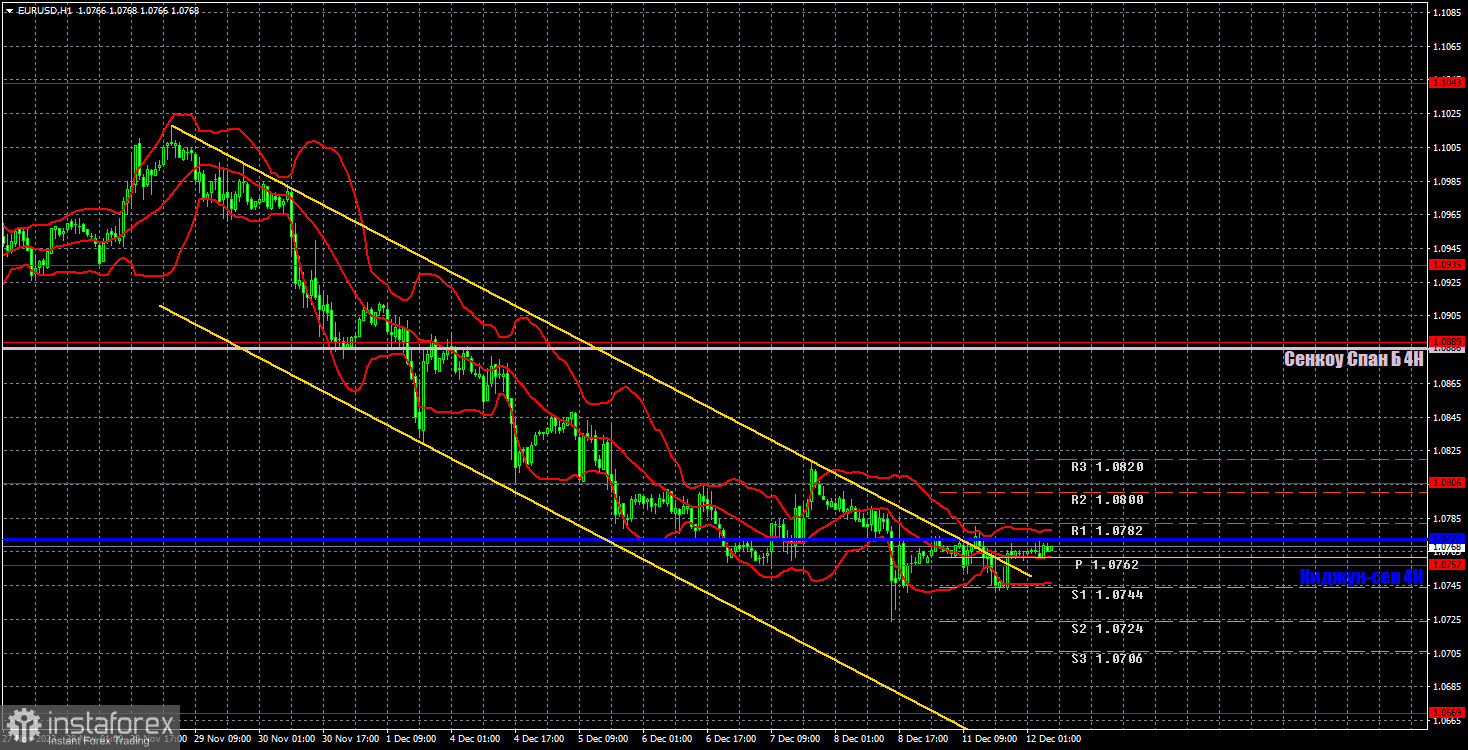1468x750 pixels.
Task: Click the EURUSD,H1 chart title text
Action: [47, 10]
